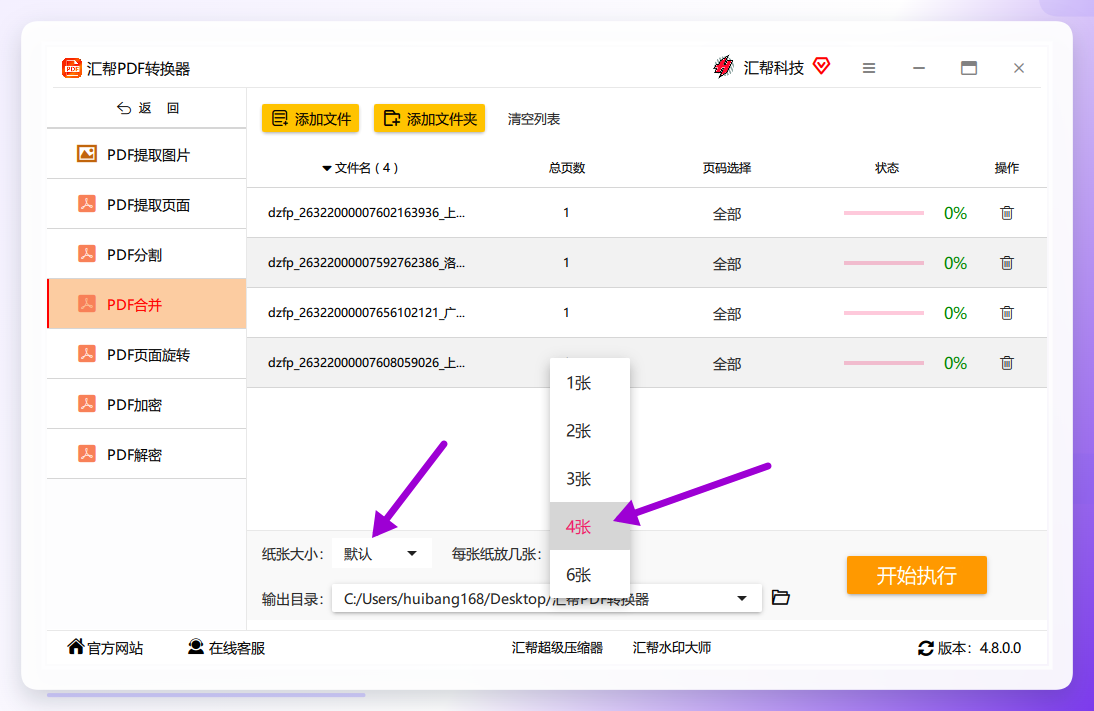Start merging with 开始执行 button
This screenshot has width=1094, height=711.
[x=917, y=575]
